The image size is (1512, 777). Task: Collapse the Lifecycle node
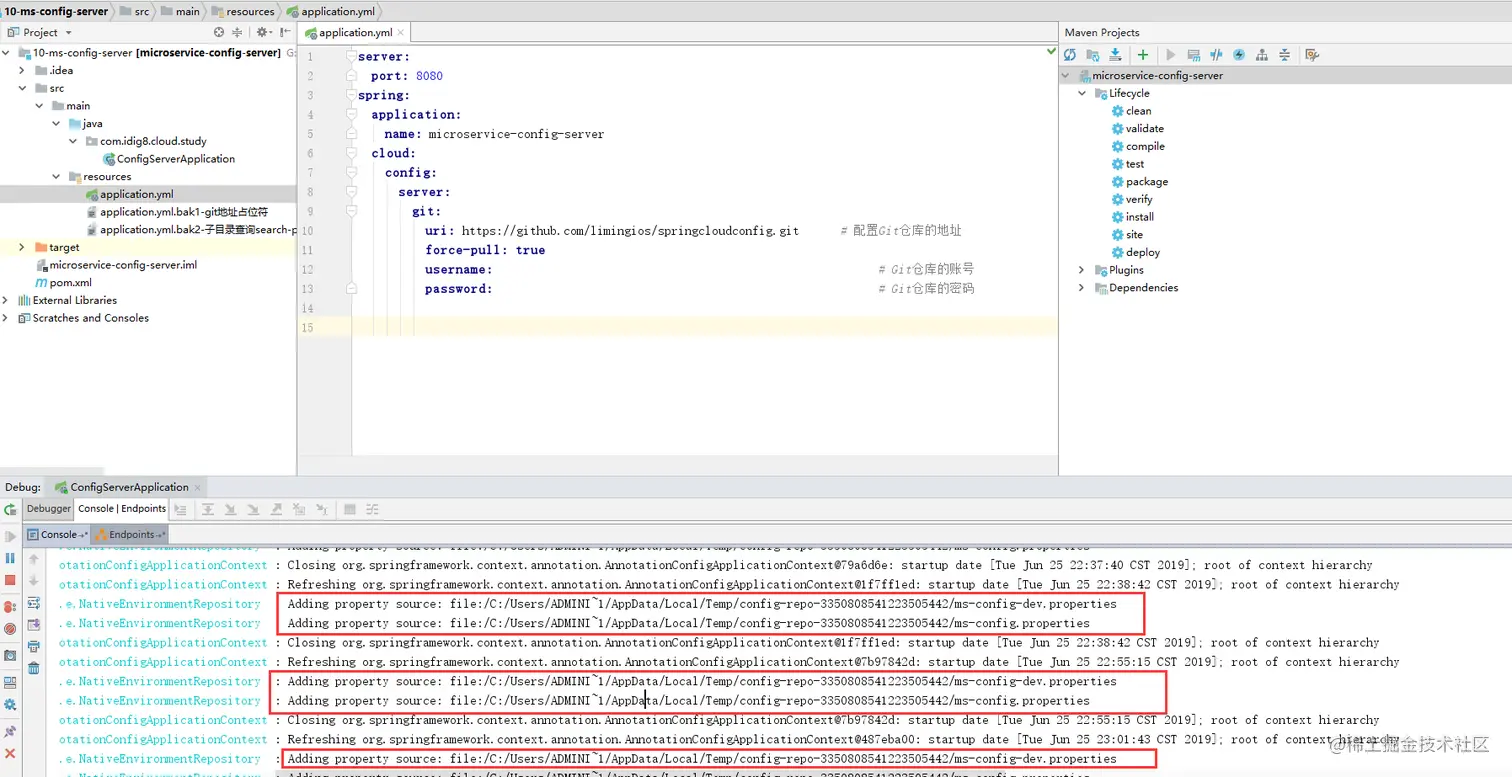1082,93
